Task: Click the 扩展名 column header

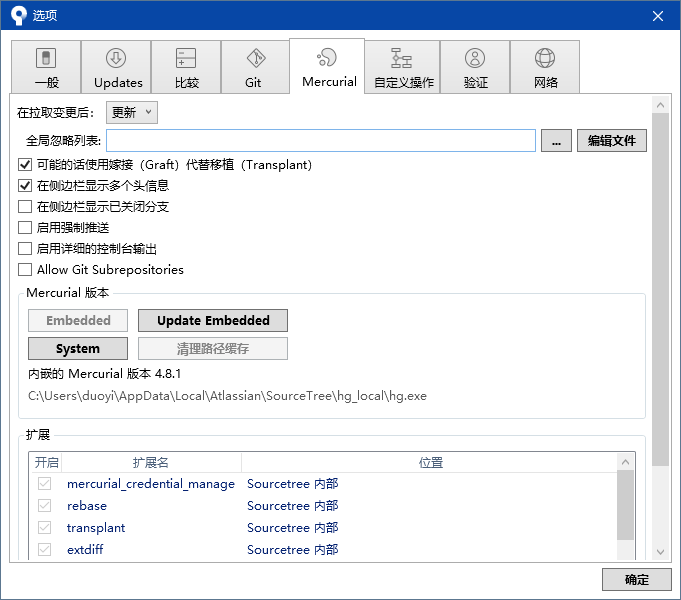Action: click(151, 462)
